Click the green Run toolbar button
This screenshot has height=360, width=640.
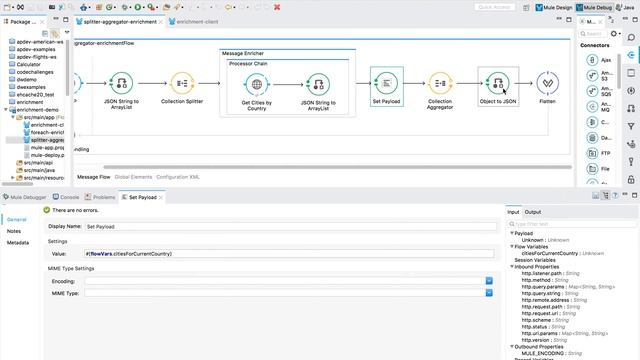pyautogui.click(x=138, y=7)
